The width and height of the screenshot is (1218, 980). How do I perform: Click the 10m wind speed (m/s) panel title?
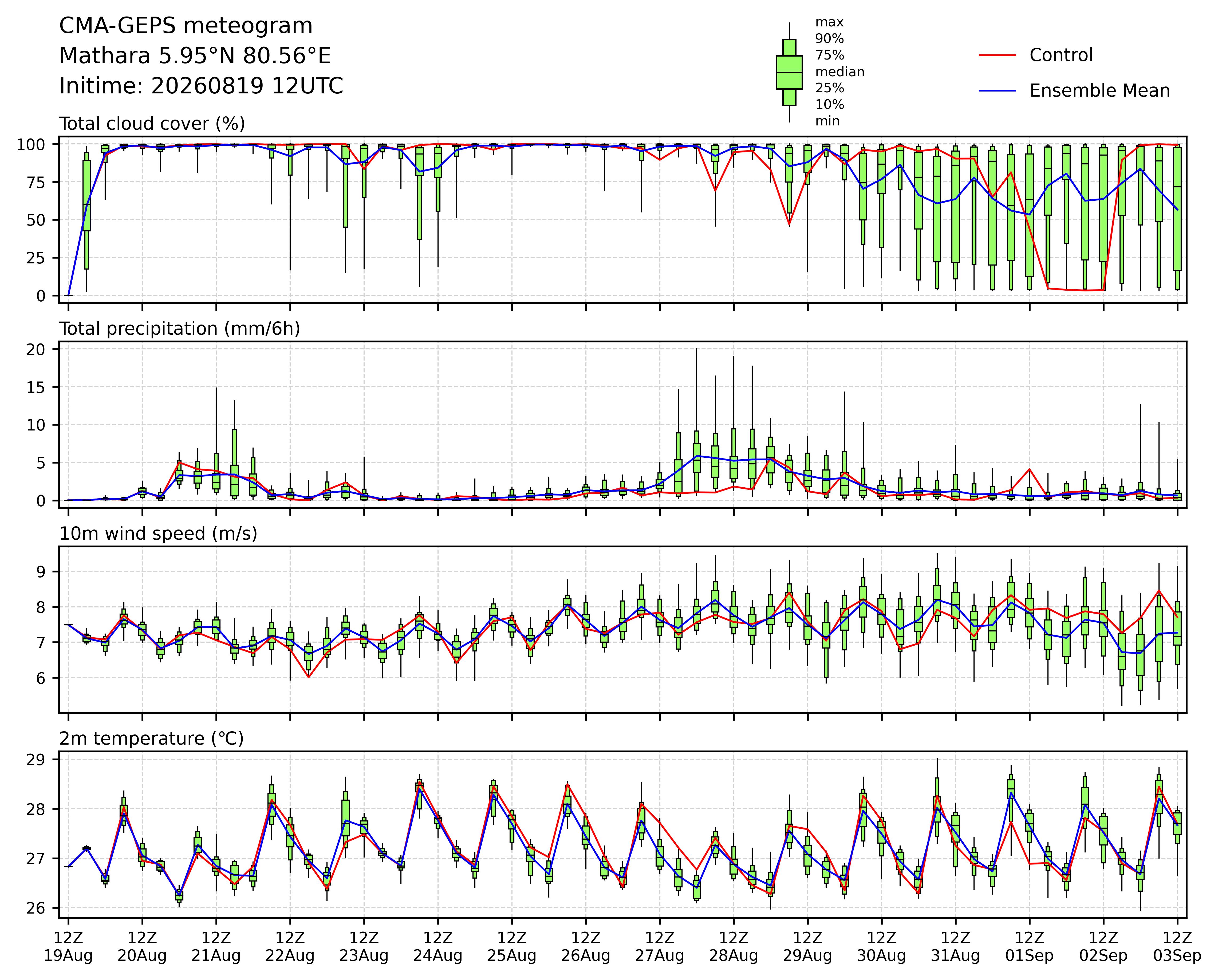tap(158, 534)
